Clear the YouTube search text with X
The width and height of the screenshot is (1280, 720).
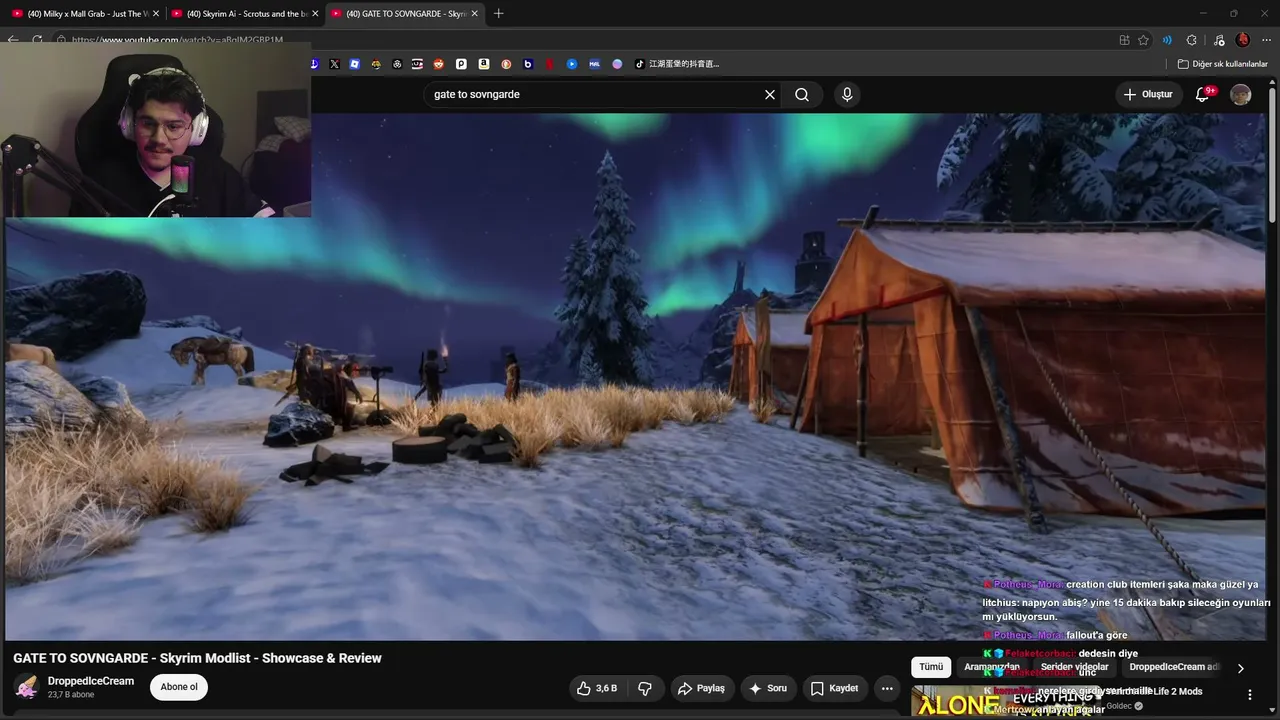tap(770, 94)
